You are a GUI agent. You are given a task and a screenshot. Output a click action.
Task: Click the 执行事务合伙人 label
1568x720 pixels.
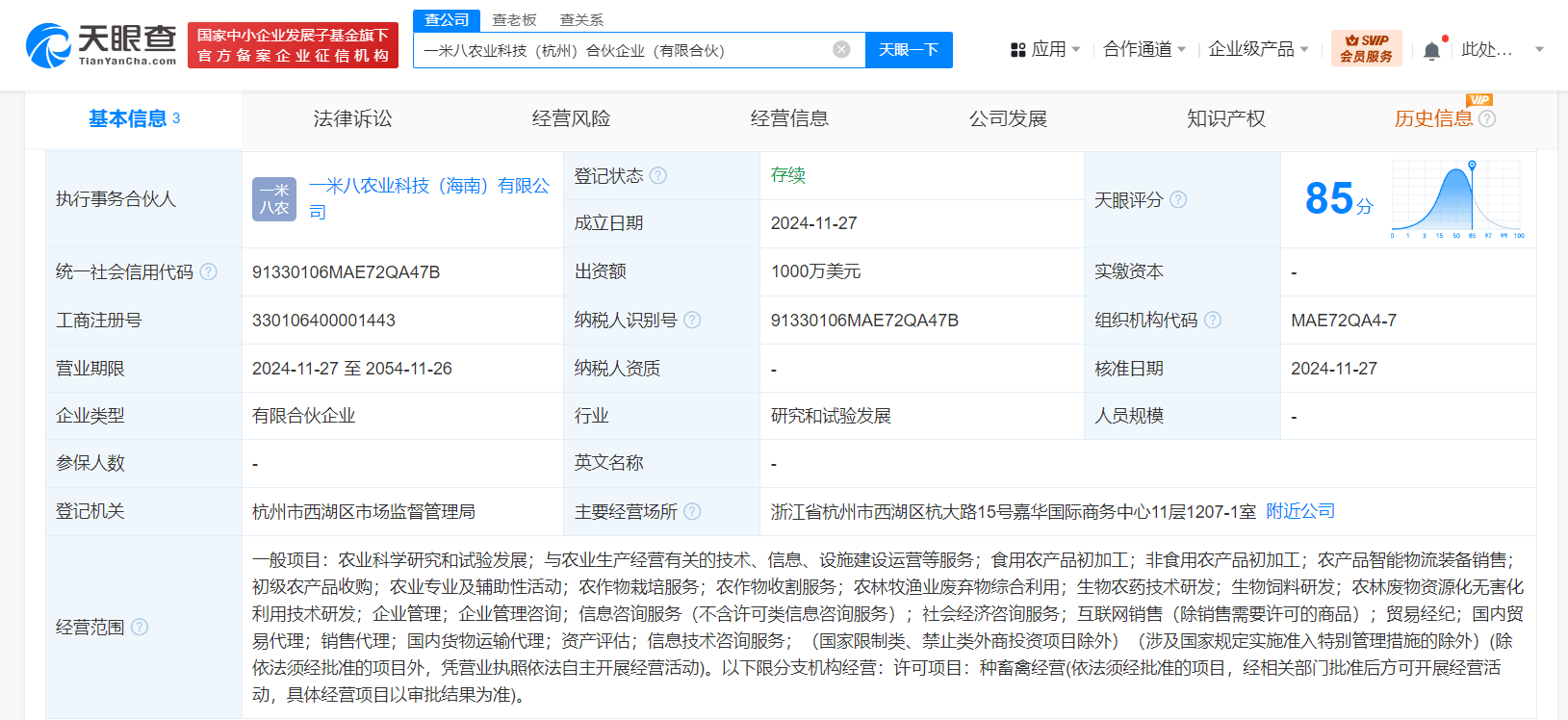pos(116,199)
